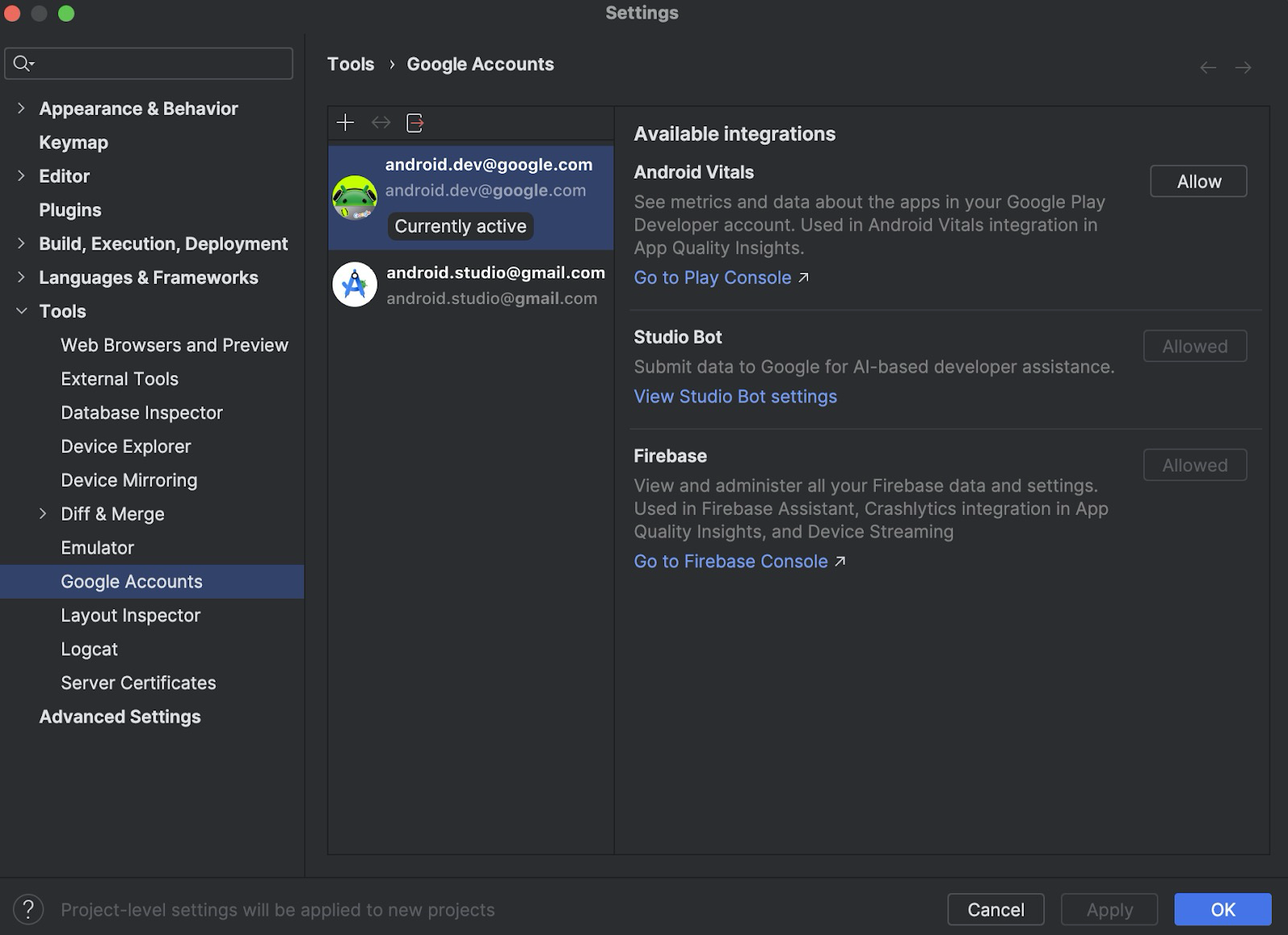Open Plugins settings
Viewport: 1288px width, 935px height.
70,210
